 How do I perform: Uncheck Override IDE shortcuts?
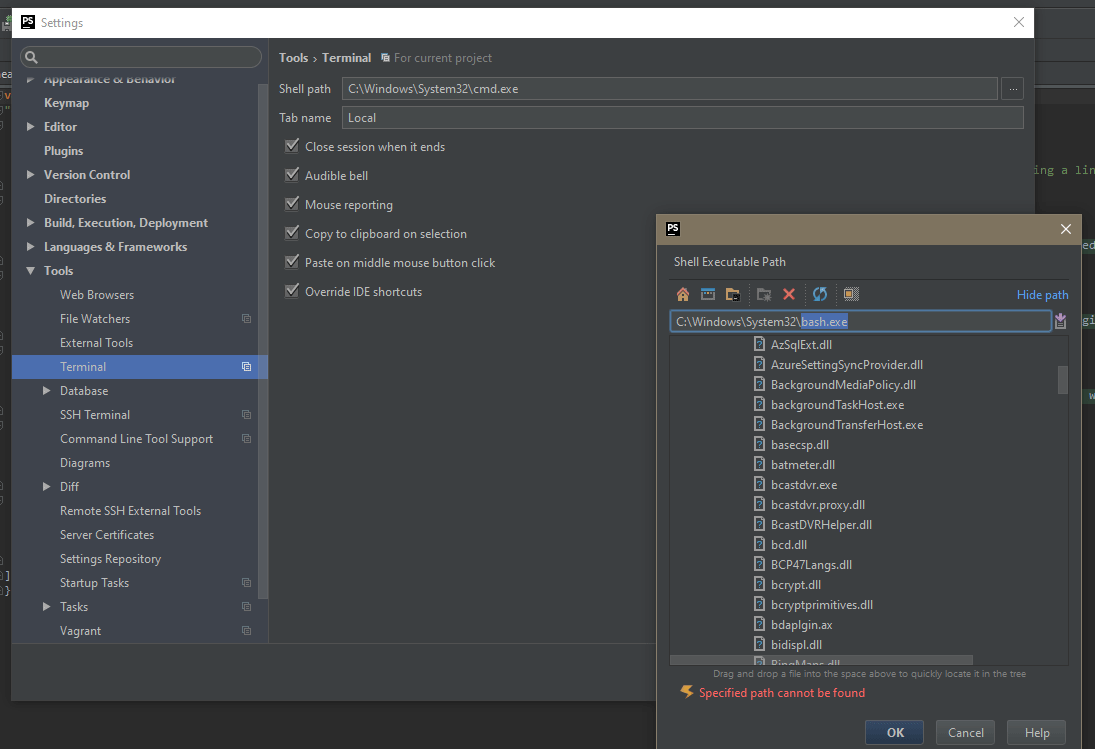pyautogui.click(x=292, y=291)
